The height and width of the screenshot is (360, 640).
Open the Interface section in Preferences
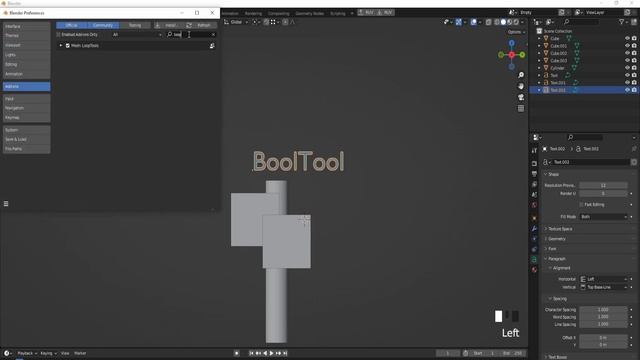tap(27, 26)
